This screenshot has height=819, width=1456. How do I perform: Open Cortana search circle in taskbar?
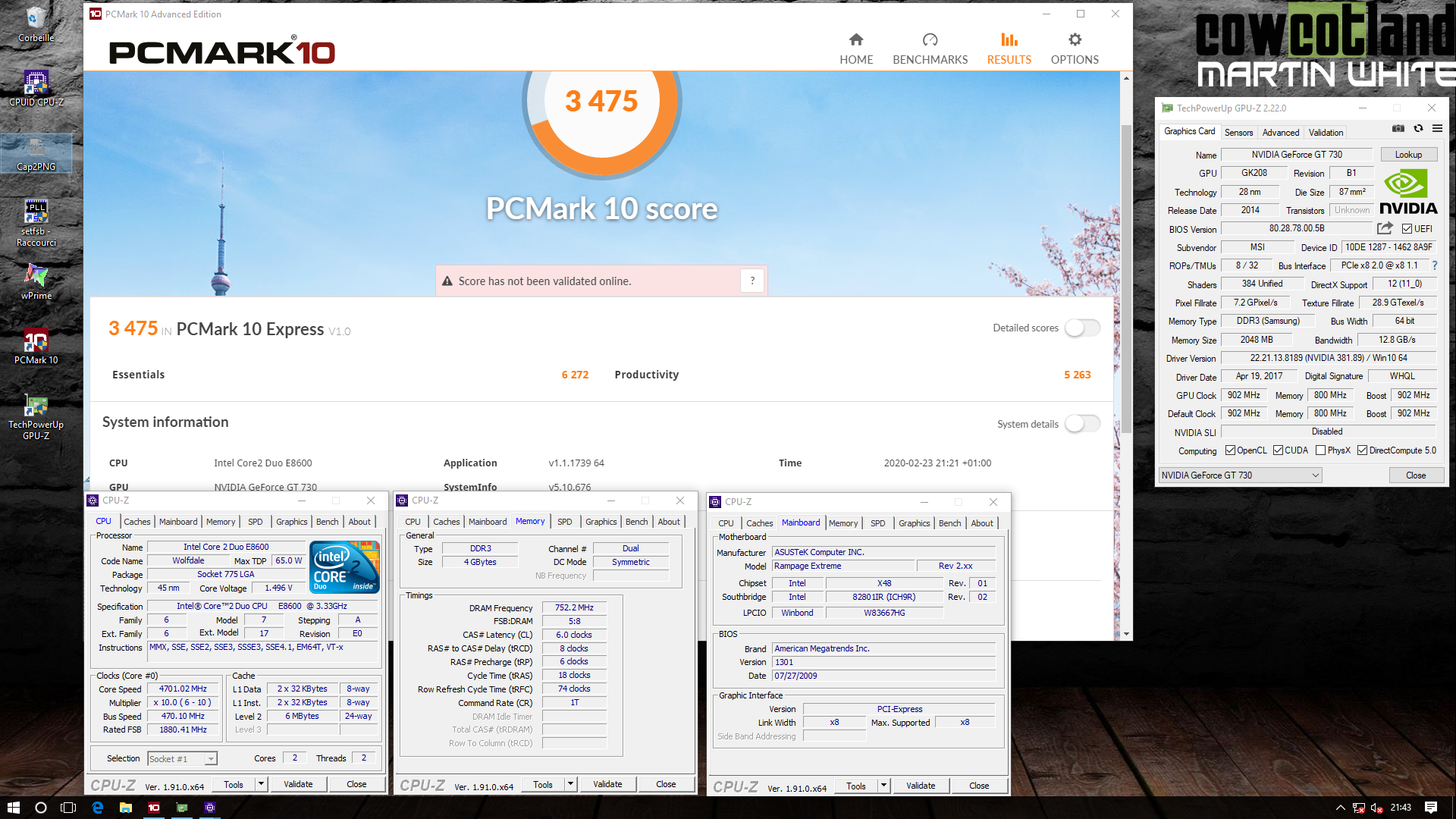(x=41, y=808)
